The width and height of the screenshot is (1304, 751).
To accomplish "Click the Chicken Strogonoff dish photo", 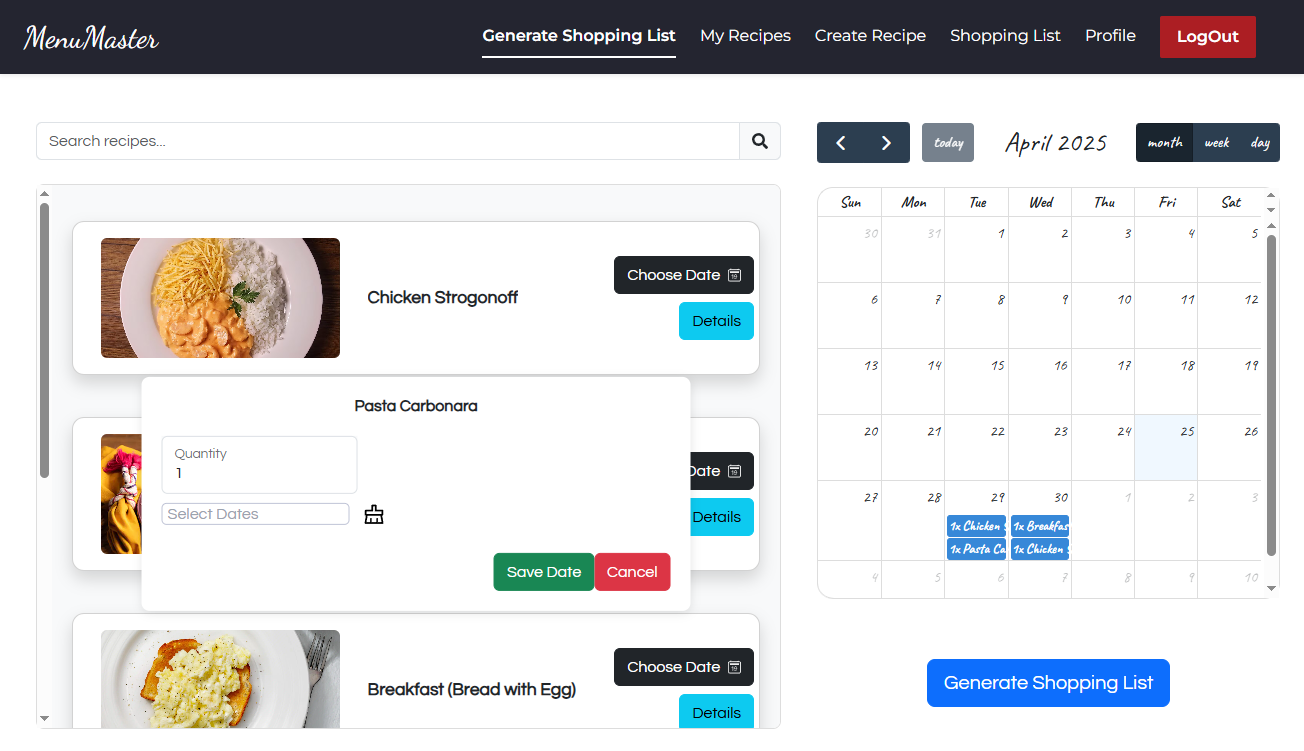I will click(x=220, y=298).
